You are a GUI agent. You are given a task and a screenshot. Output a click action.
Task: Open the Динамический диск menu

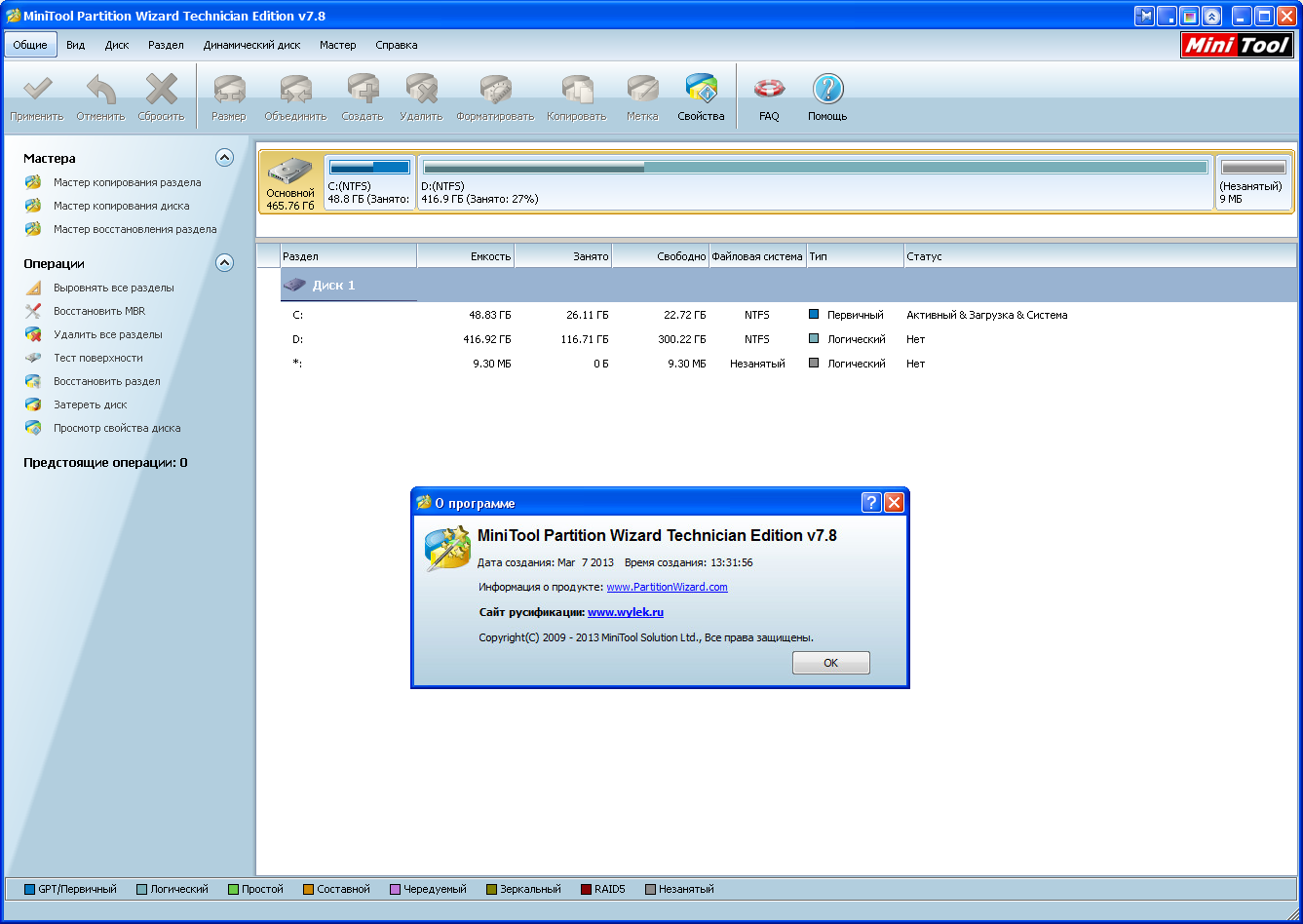click(x=251, y=45)
